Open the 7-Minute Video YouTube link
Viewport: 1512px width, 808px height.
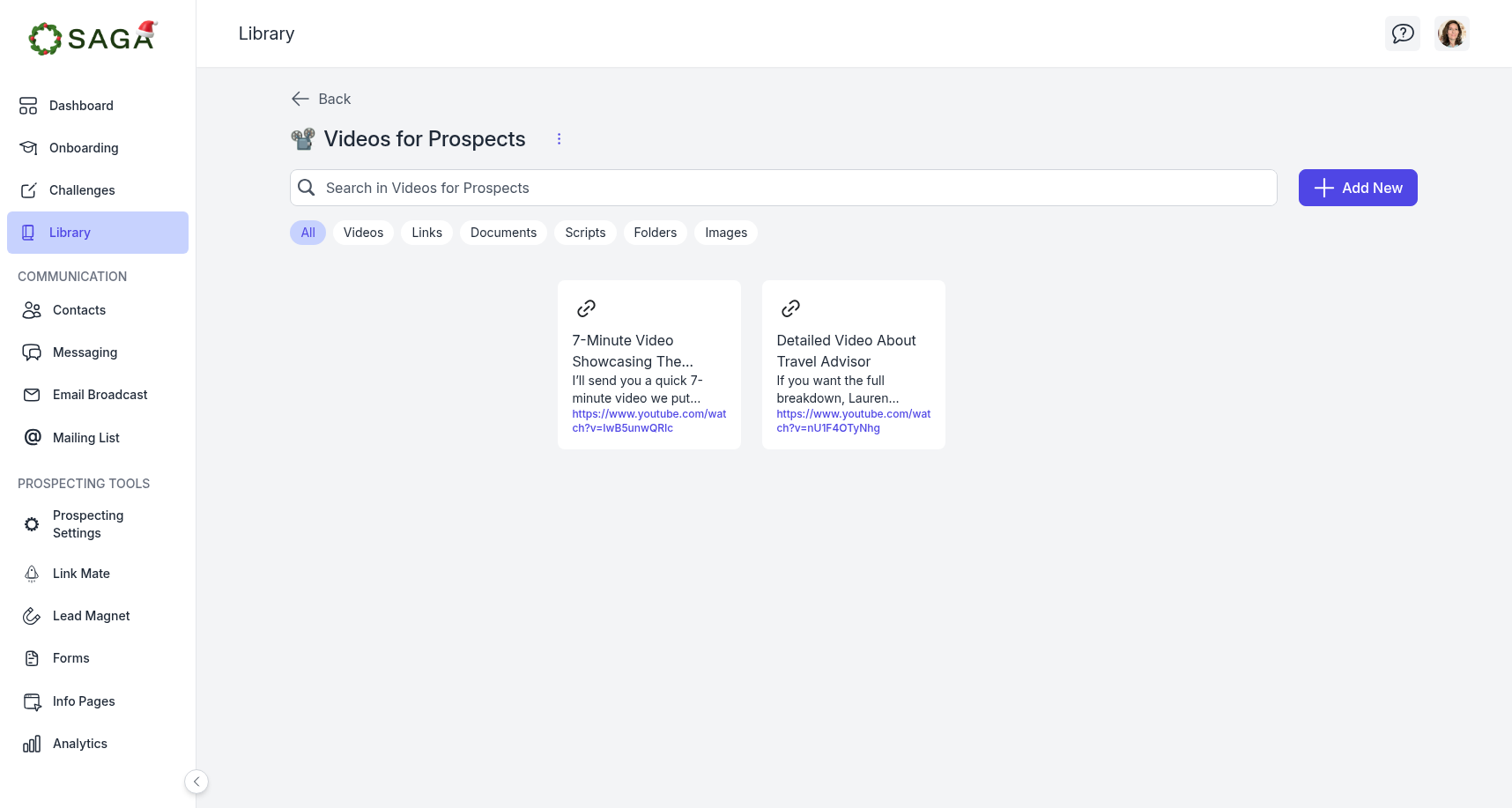649,421
